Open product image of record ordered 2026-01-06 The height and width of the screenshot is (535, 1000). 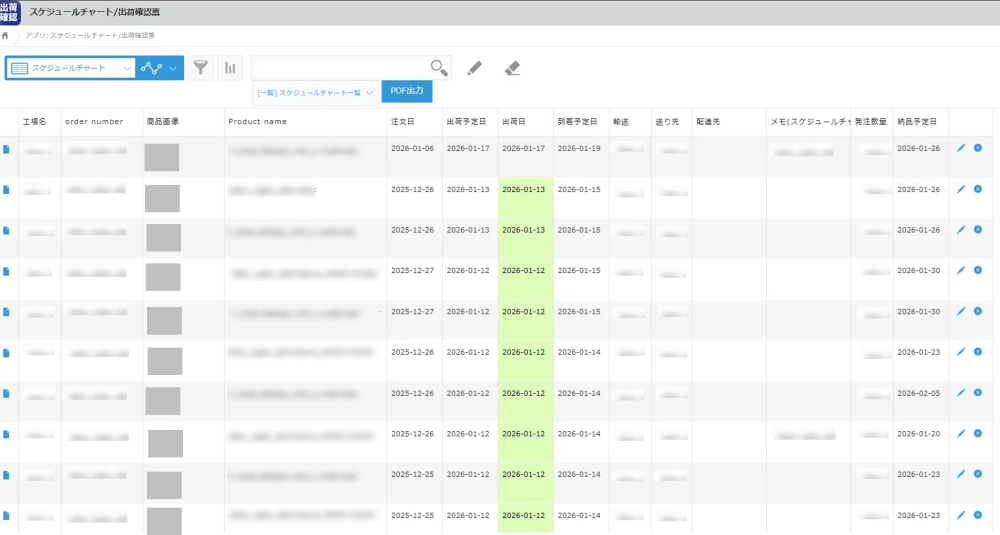(x=161, y=157)
